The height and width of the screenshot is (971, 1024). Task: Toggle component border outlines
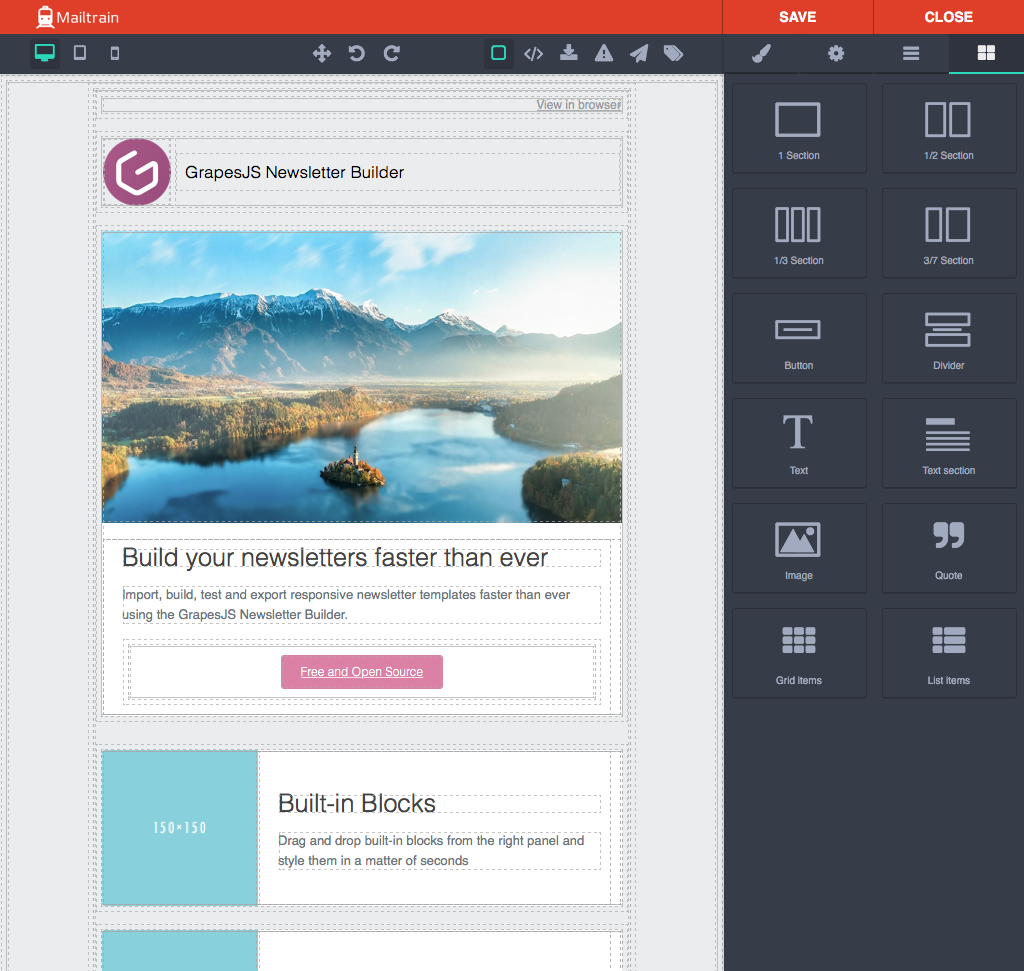pos(498,53)
